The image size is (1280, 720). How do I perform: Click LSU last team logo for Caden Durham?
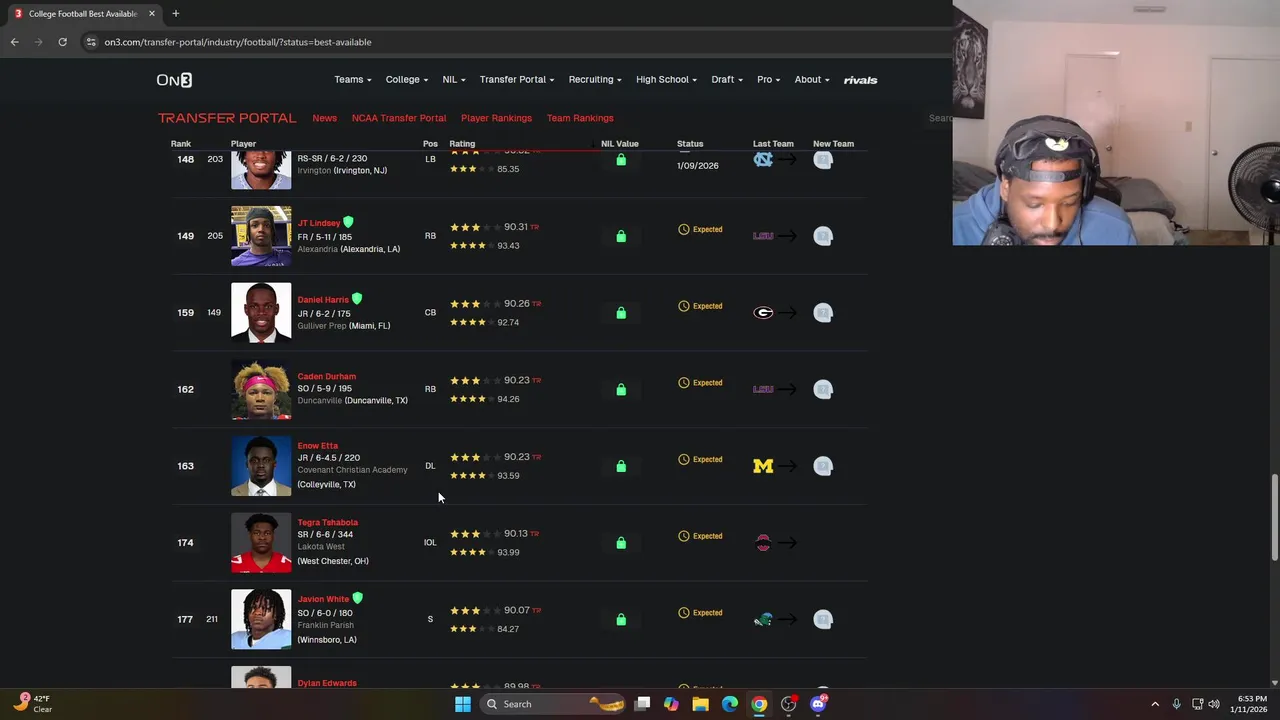(763, 389)
